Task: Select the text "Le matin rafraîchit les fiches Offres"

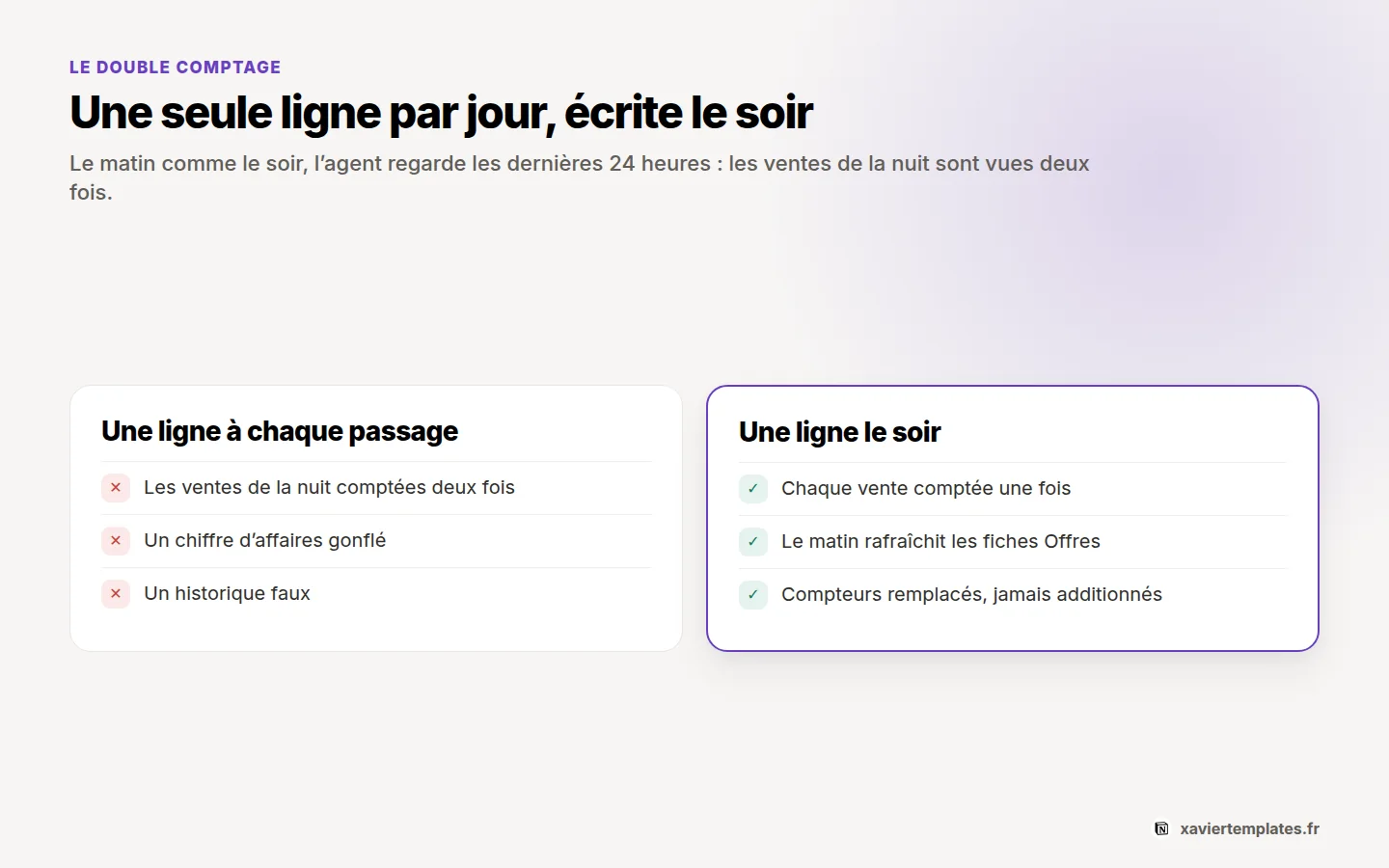Action: (940, 542)
